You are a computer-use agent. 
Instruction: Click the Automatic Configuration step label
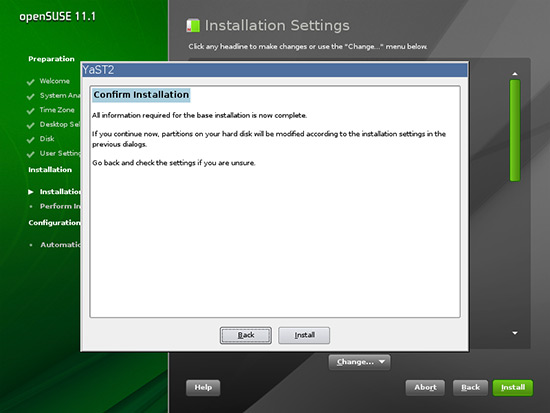coord(60,245)
